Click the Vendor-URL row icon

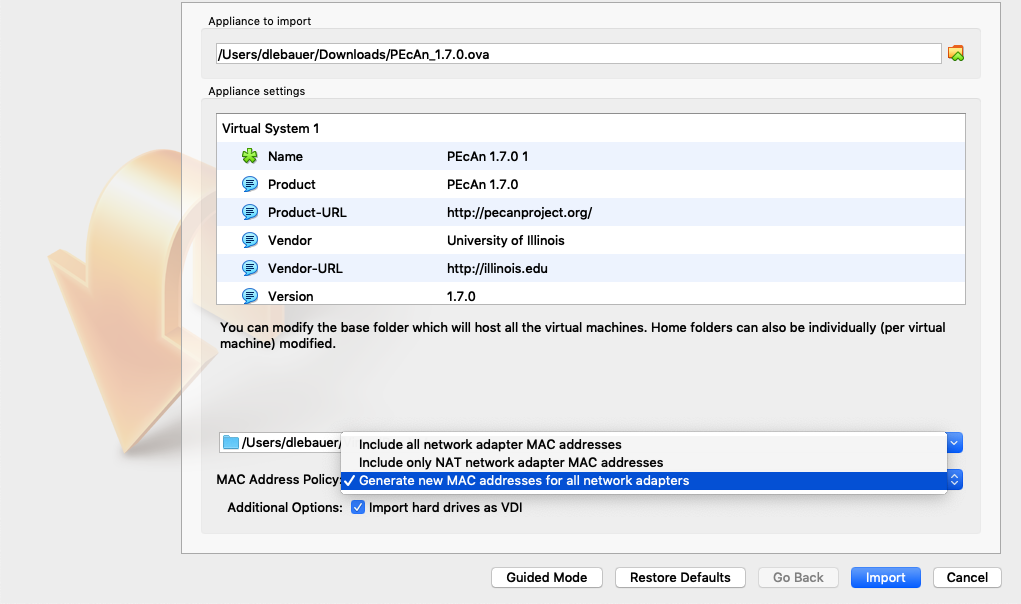click(x=250, y=269)
